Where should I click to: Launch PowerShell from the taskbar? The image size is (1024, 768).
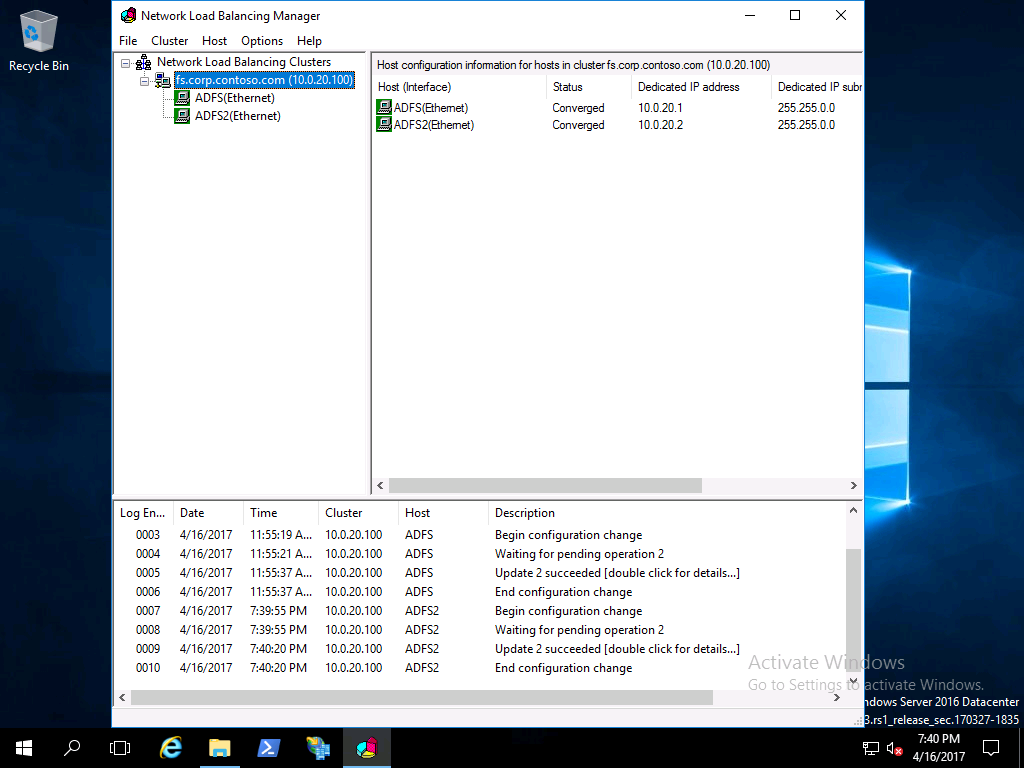tap(269, 747)
